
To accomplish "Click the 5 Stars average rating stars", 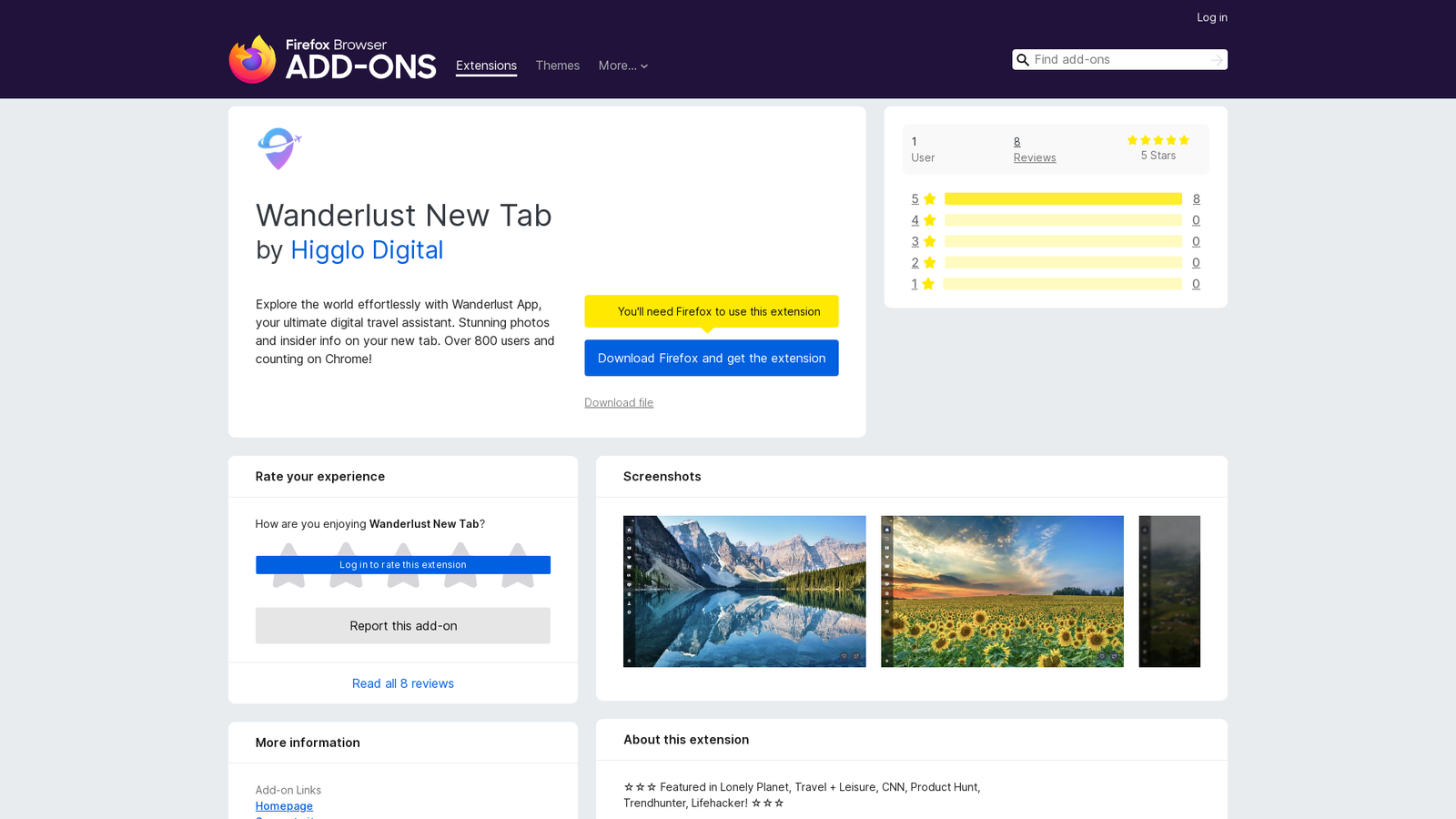I will tap(1158, 140).
